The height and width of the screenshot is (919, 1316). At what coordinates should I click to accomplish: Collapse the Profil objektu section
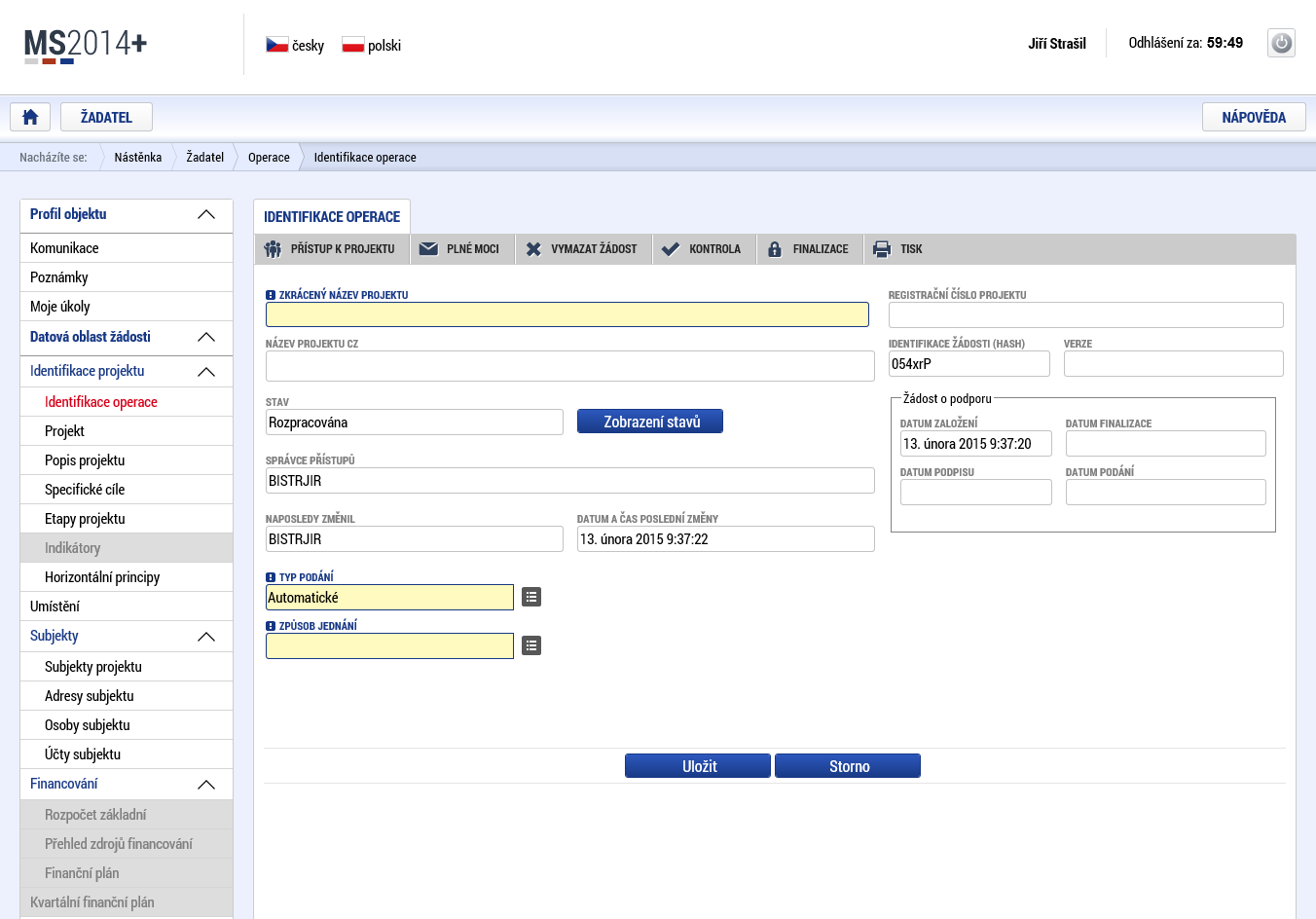pyautogui.click(x=206, y=214)
